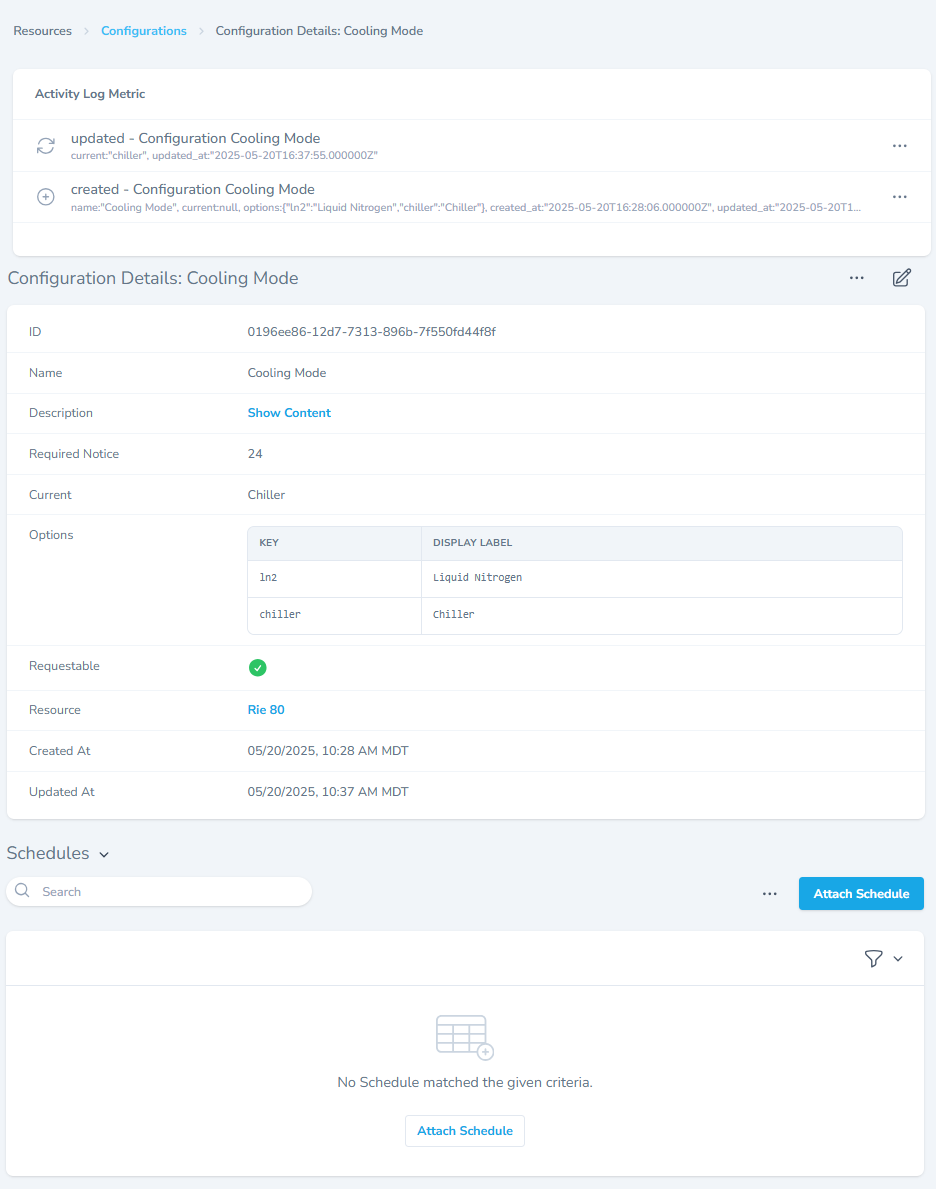Click the edit pencil icon for Configuration Details
This screenshot has width=936, height=1189.
[x=901, y=278]
